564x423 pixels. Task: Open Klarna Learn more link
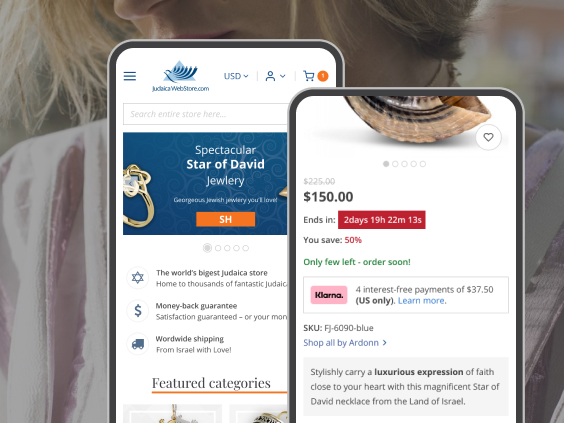(x=421, y=301)
